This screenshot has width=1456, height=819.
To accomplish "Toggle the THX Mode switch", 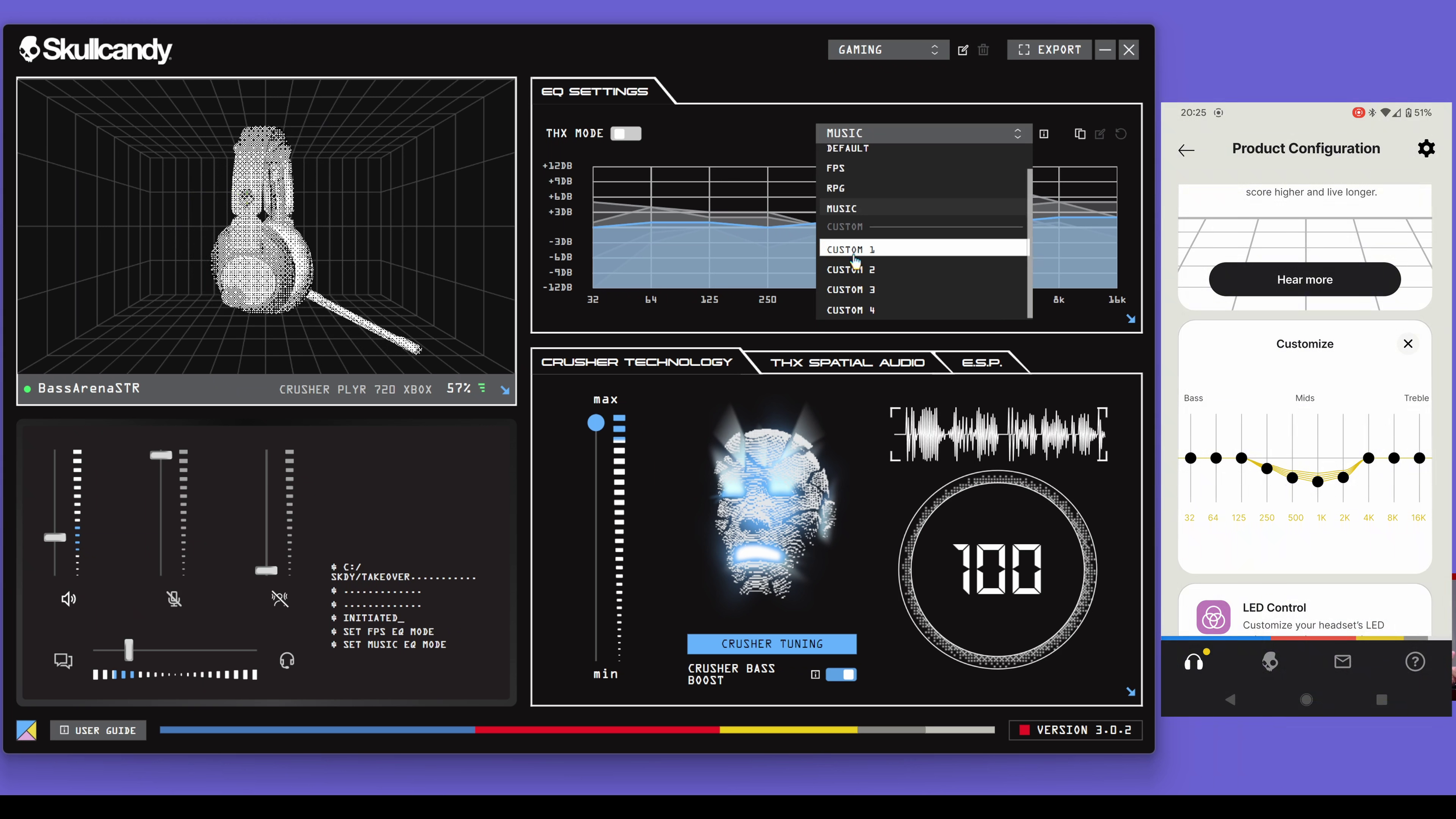I will (625, 133).
